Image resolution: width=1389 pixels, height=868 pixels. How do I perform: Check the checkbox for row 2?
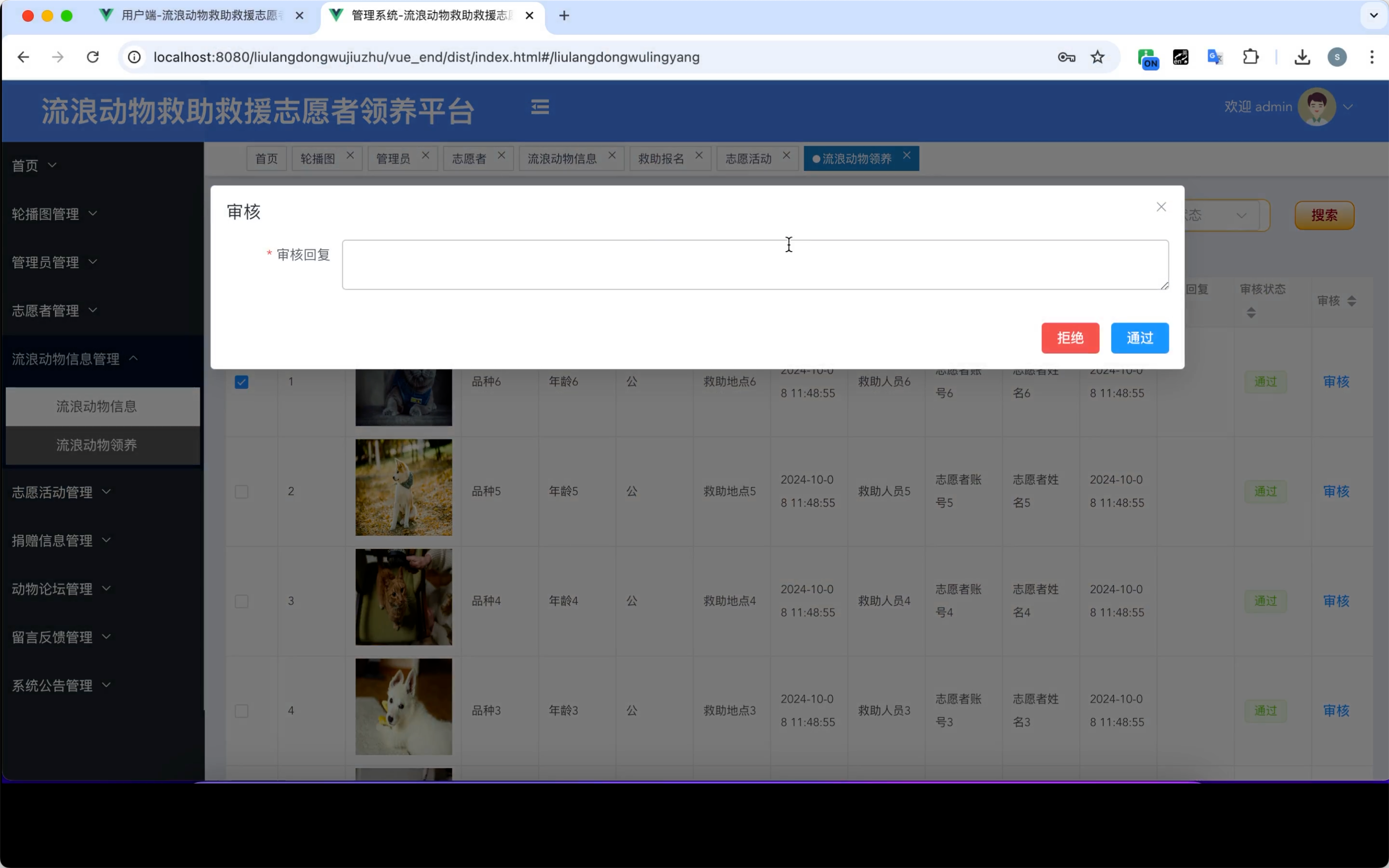click(242, 491)
